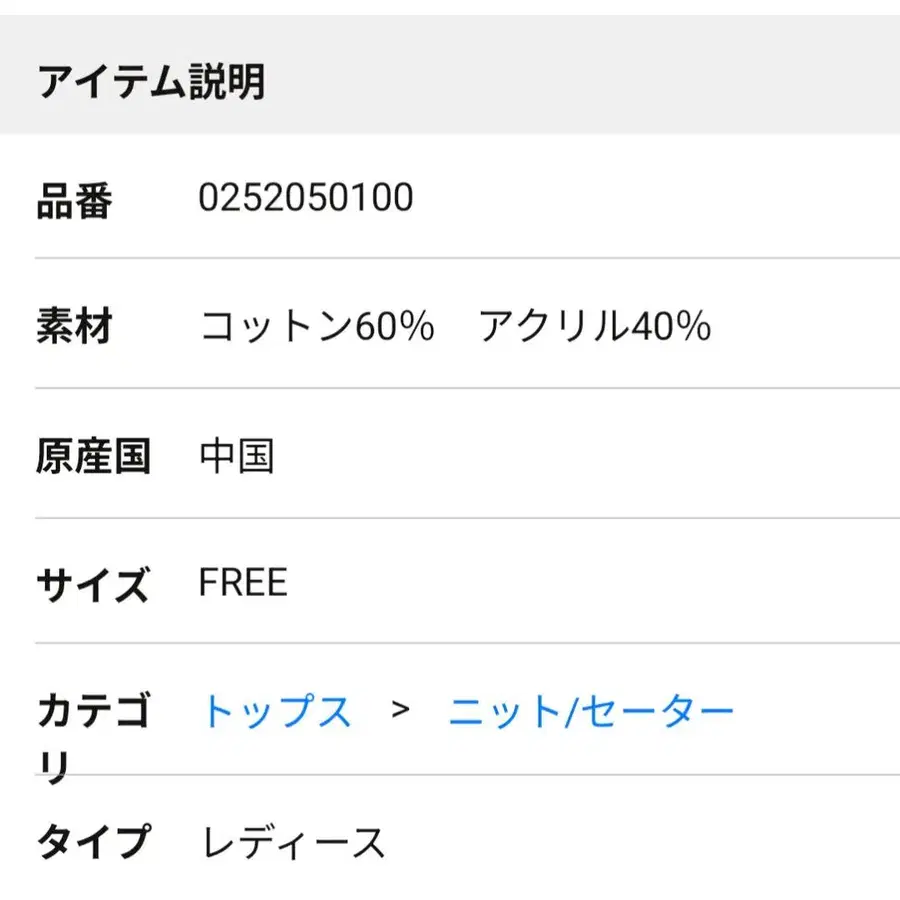
Task: Open the ニット/セーター category link
Action: [x=591, y=712]
